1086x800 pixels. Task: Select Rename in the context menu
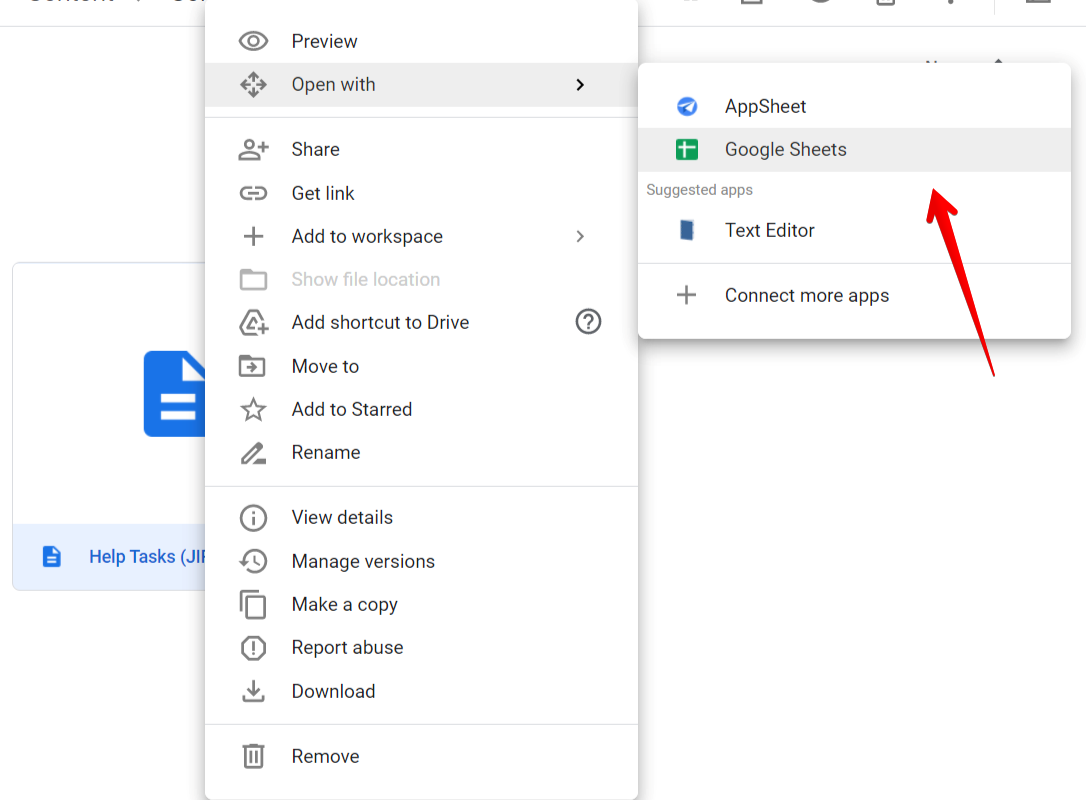[325, 452]
